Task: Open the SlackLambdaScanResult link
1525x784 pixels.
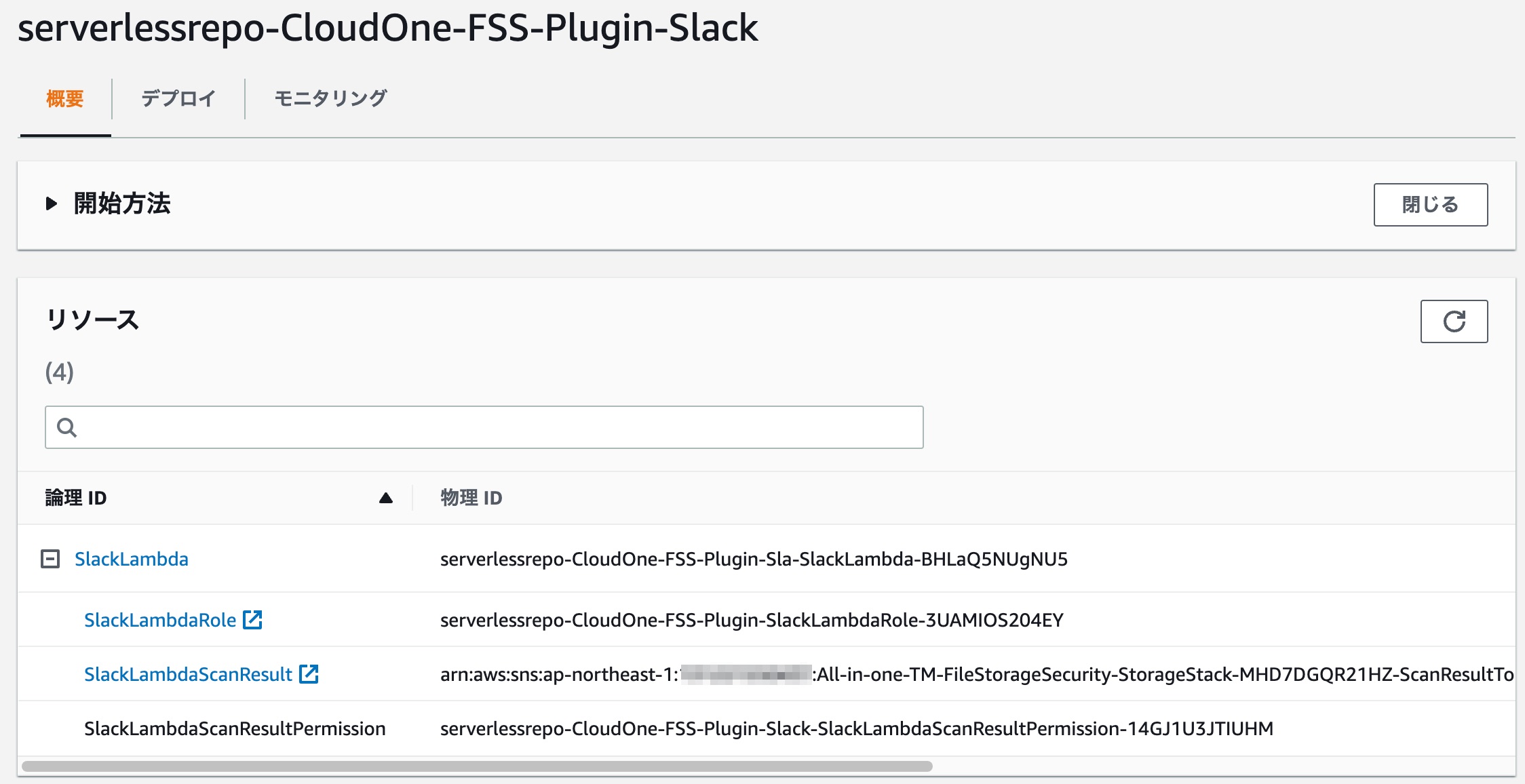Action: pos(188,674)
